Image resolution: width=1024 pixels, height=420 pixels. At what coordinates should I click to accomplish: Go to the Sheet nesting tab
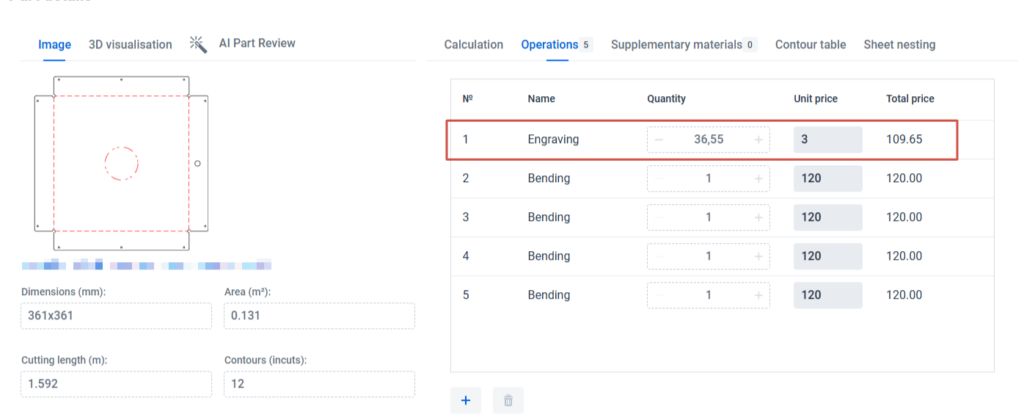tap(899, 45)
